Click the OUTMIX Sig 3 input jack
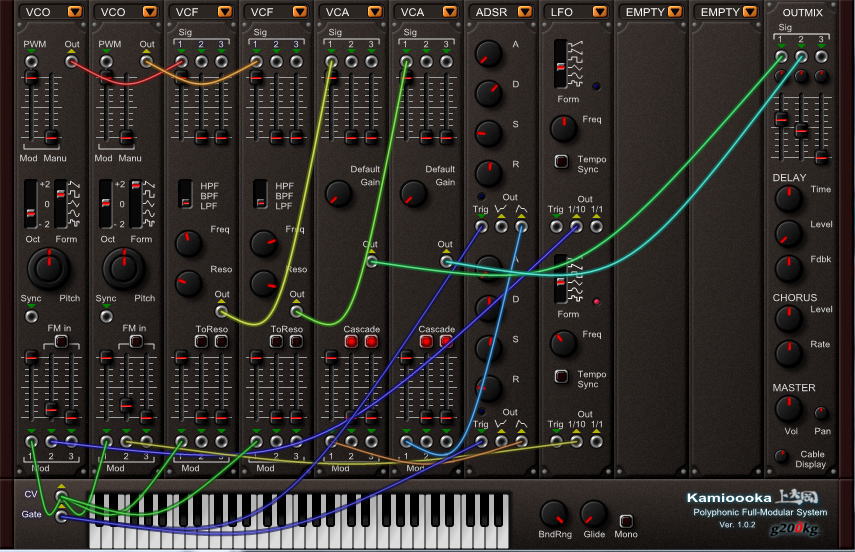Image resolution: width=855 pixels, height=552 pixels. [x=821, y=57]
